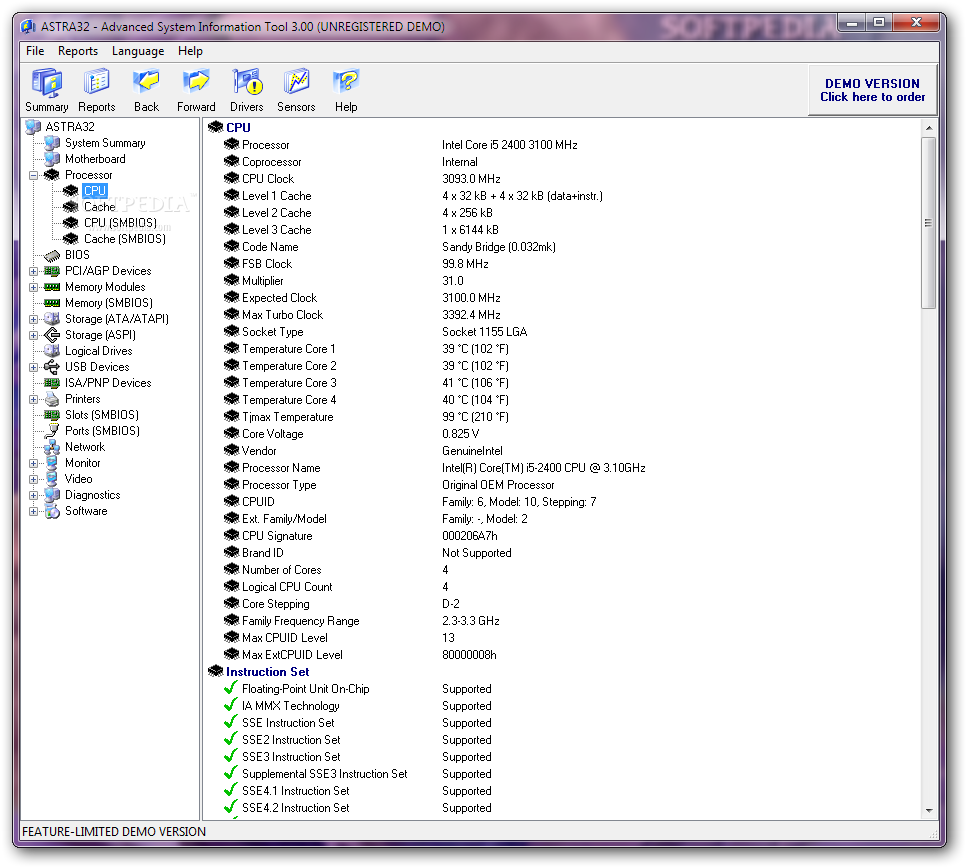
Task: Click the DEMO VERSION order button
Action: [x=872, y=90]
